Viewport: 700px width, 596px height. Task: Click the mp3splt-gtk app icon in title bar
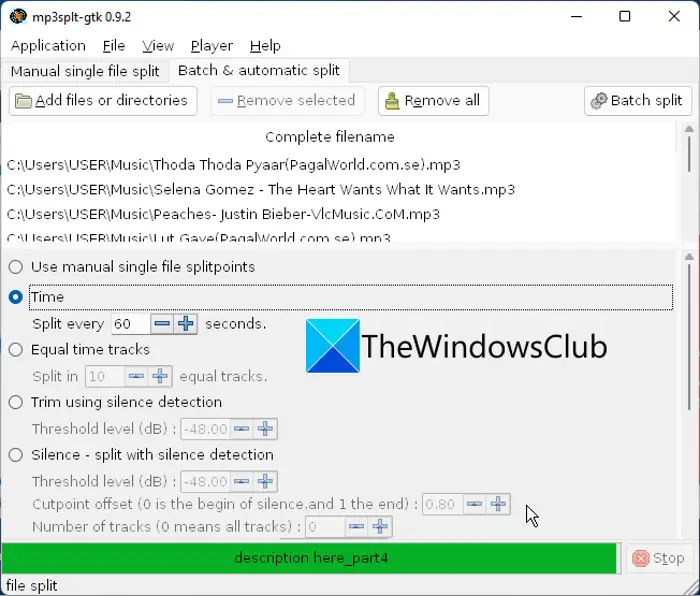[x=18, y=17]
